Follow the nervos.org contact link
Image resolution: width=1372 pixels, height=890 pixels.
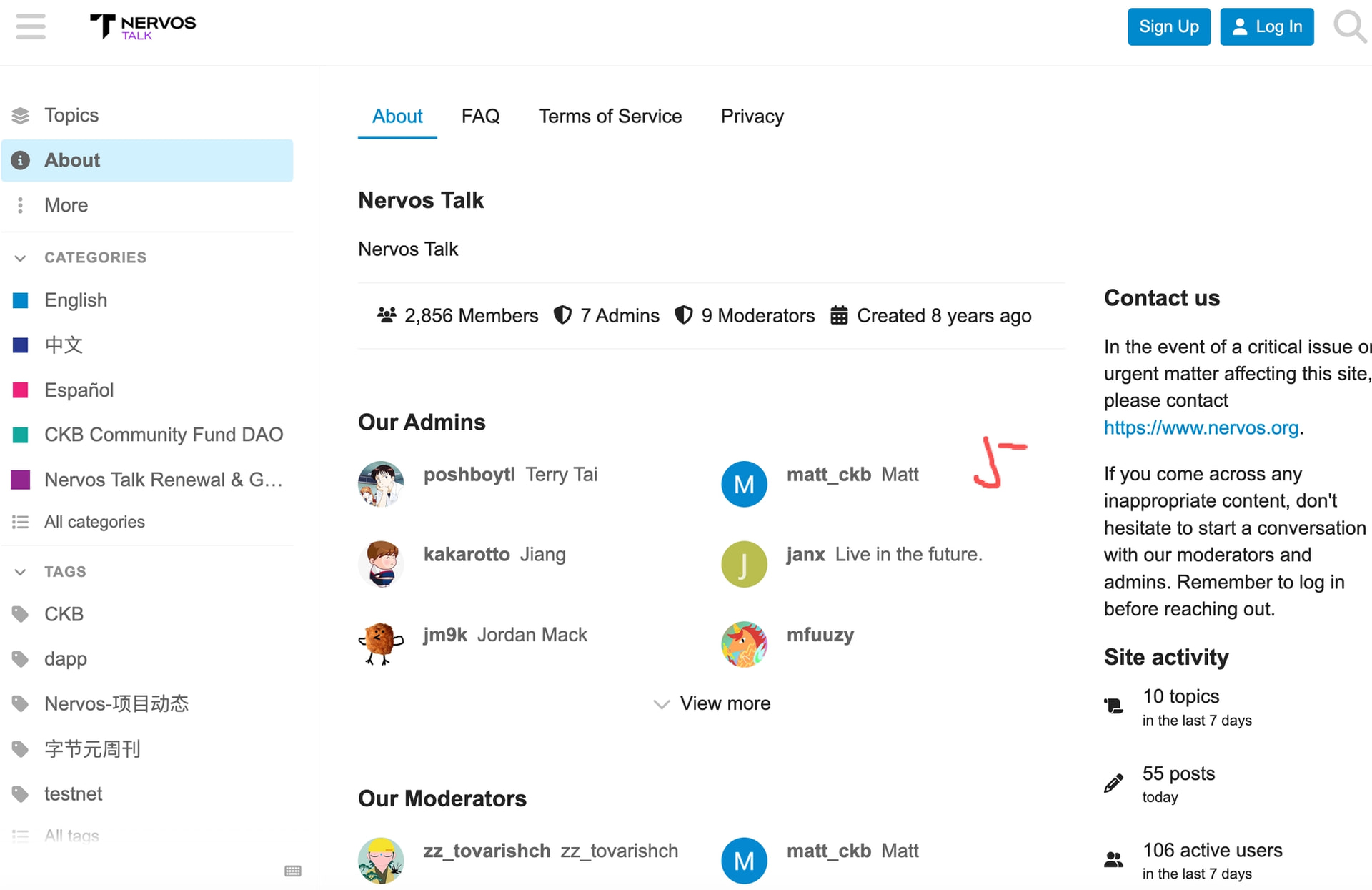click(1200, 427)
